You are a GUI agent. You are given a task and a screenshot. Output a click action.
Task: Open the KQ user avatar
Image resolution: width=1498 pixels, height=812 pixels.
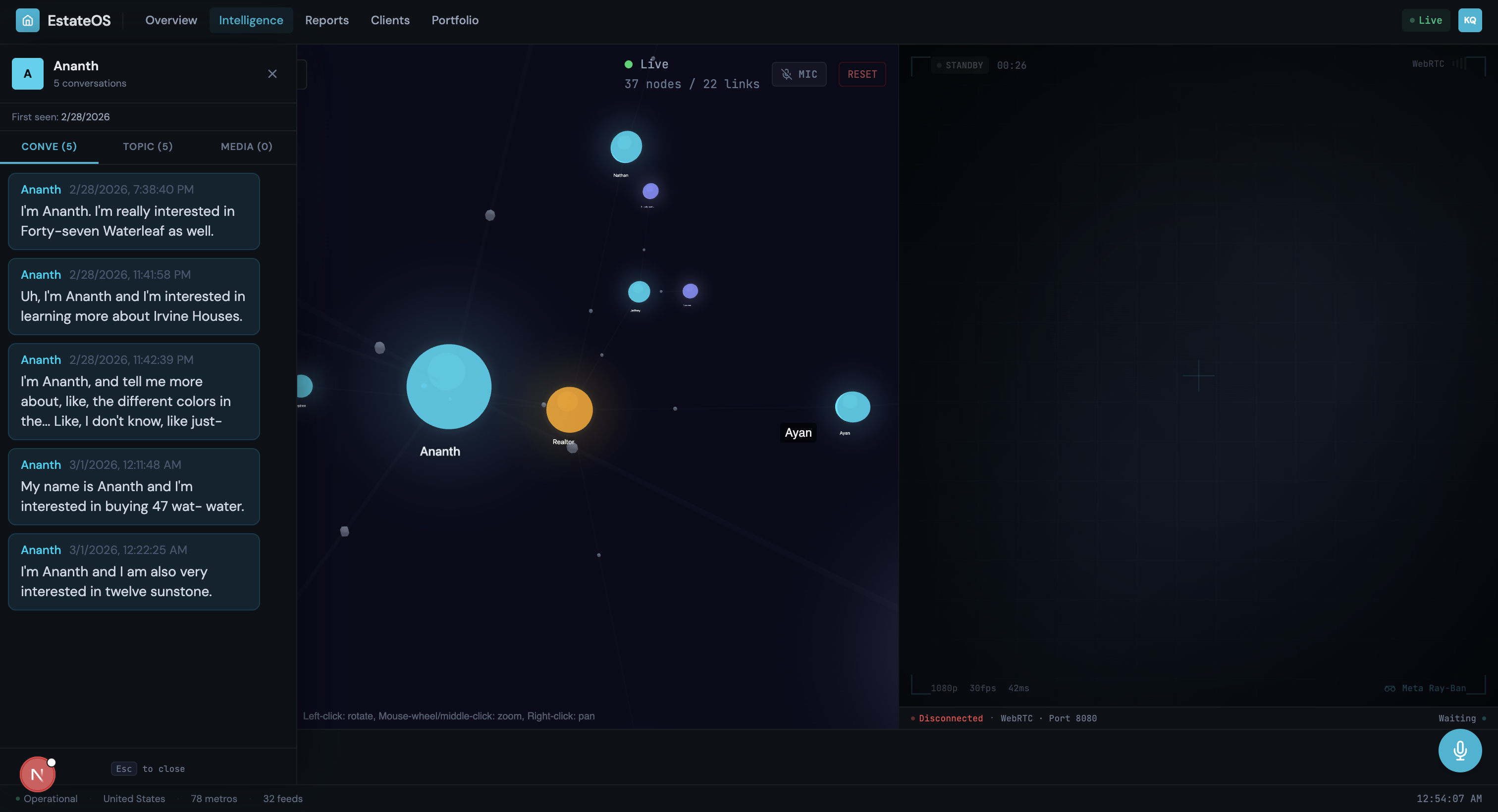pyautogui.click(x=1469, y=20)
